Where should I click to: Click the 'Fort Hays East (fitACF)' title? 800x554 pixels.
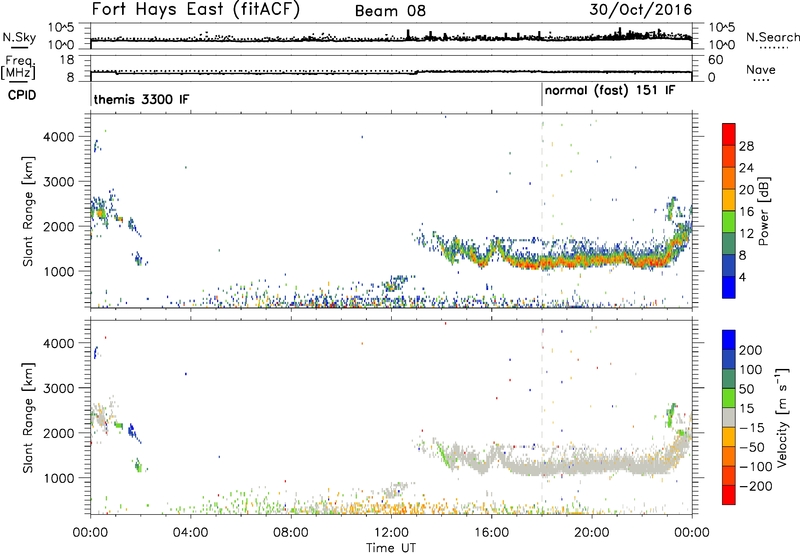pos(196,10)
